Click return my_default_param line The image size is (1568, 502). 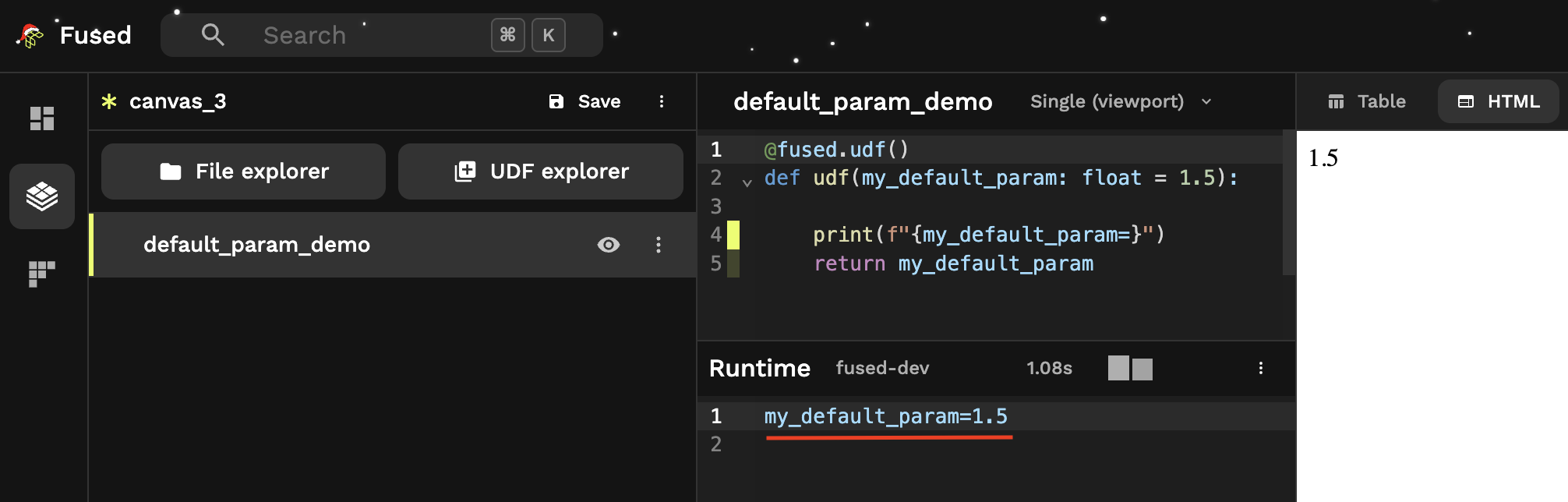pos(953,263)
